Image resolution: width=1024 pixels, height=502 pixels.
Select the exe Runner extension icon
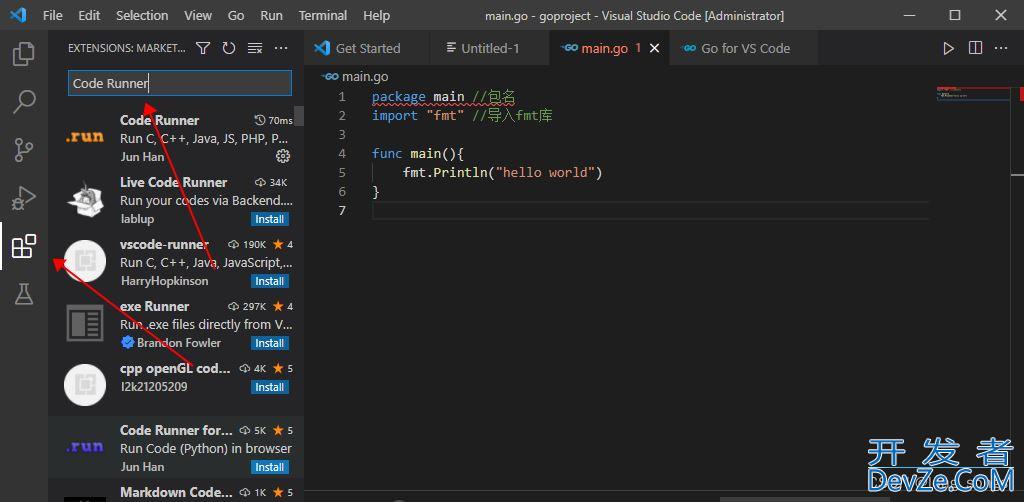click(x=85, y=323)
